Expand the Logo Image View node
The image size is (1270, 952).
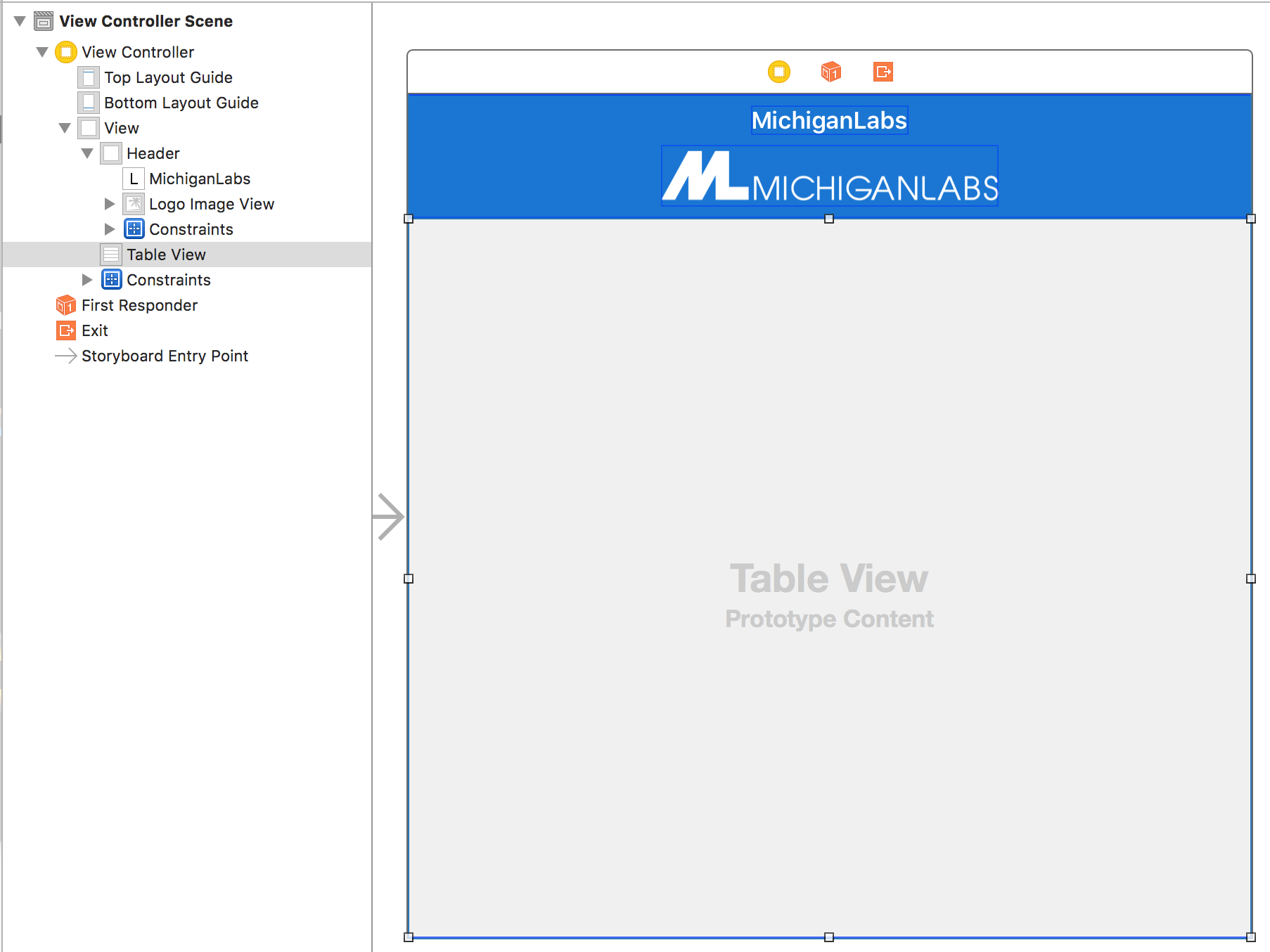click(110, 204)
